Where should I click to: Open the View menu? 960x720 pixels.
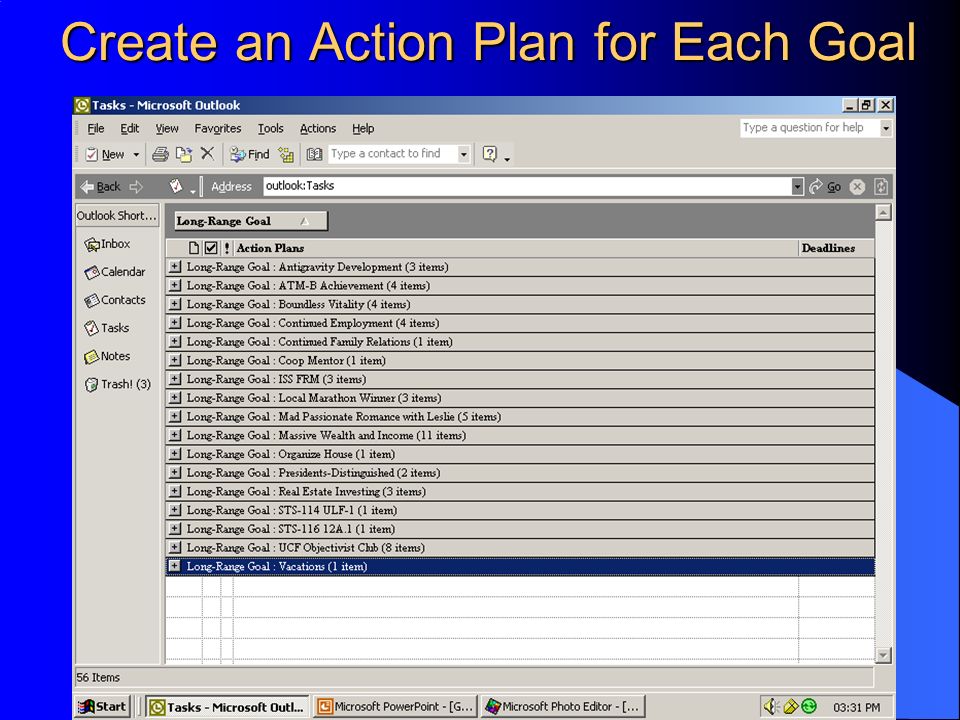click(x=167, y=129)
